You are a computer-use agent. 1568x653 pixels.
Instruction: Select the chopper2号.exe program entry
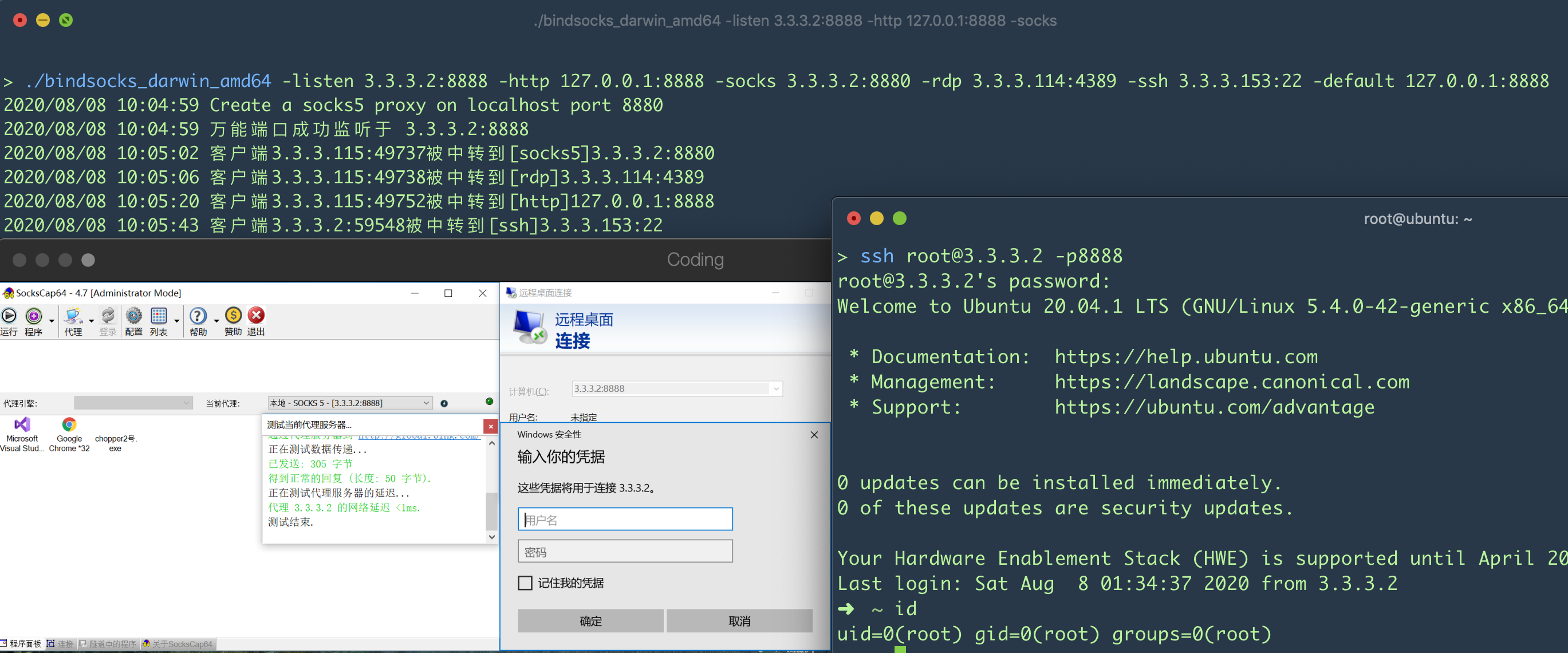[x=115, y=443]
